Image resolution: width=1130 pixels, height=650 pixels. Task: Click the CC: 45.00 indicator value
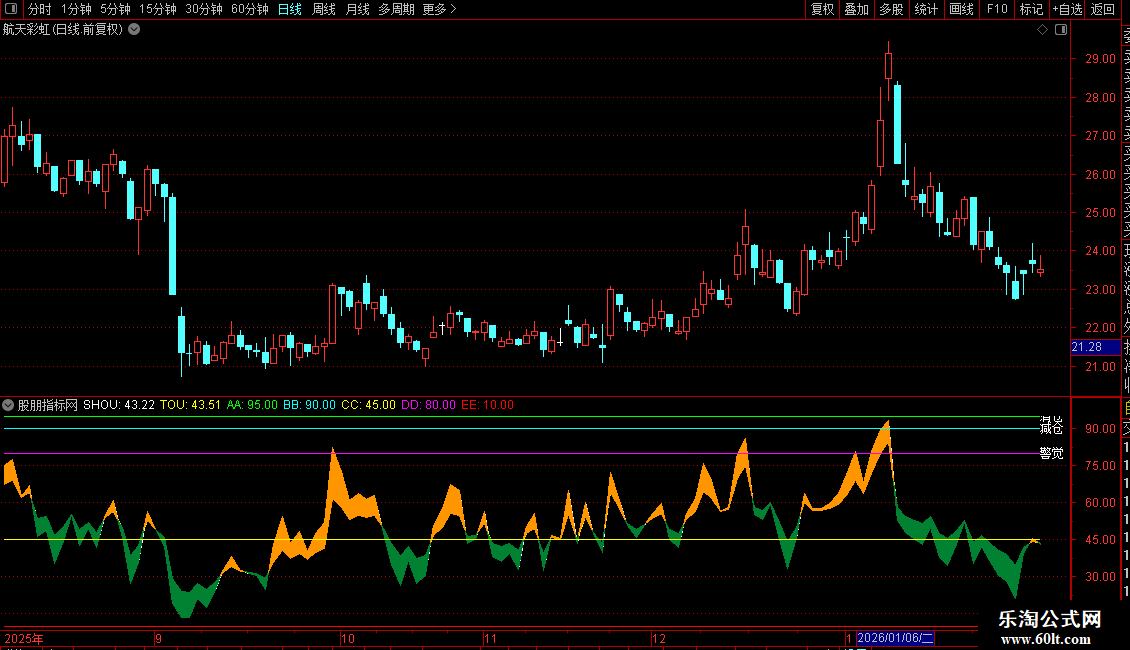click(x=368, y=405)
